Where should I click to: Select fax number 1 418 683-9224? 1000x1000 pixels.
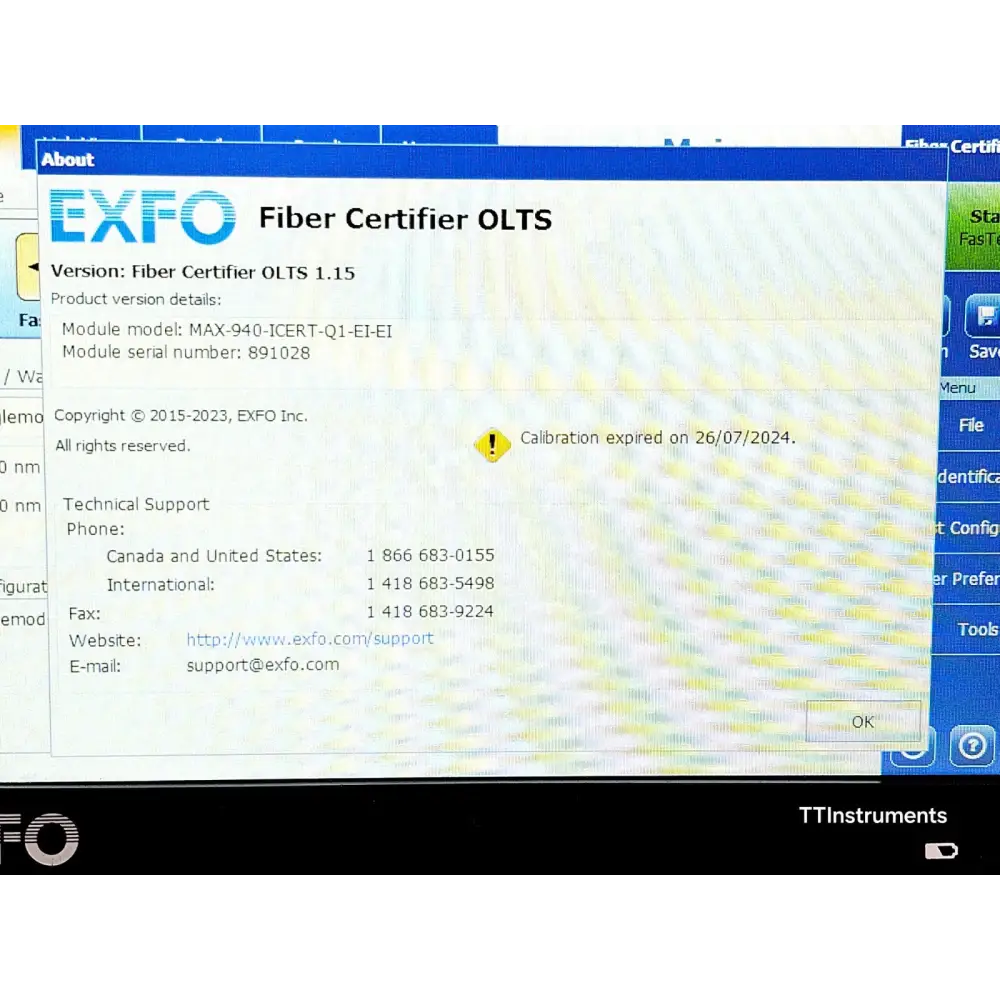430,612
